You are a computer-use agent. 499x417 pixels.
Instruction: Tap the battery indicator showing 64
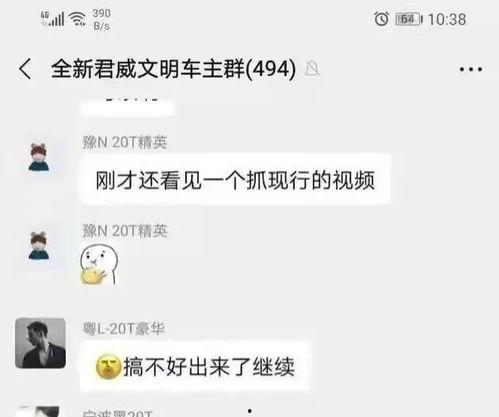pyautogui.click(x=409, y=19)
